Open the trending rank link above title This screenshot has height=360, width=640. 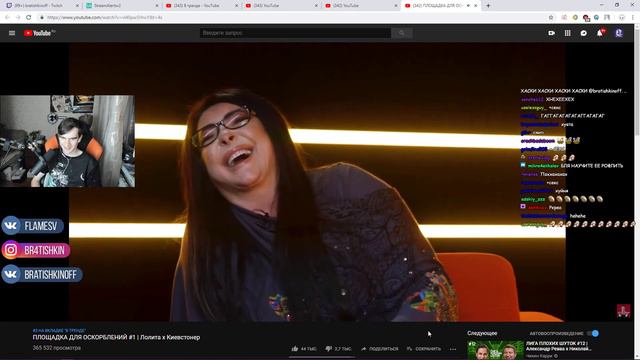pyautogui.click(x=59, y=330)
